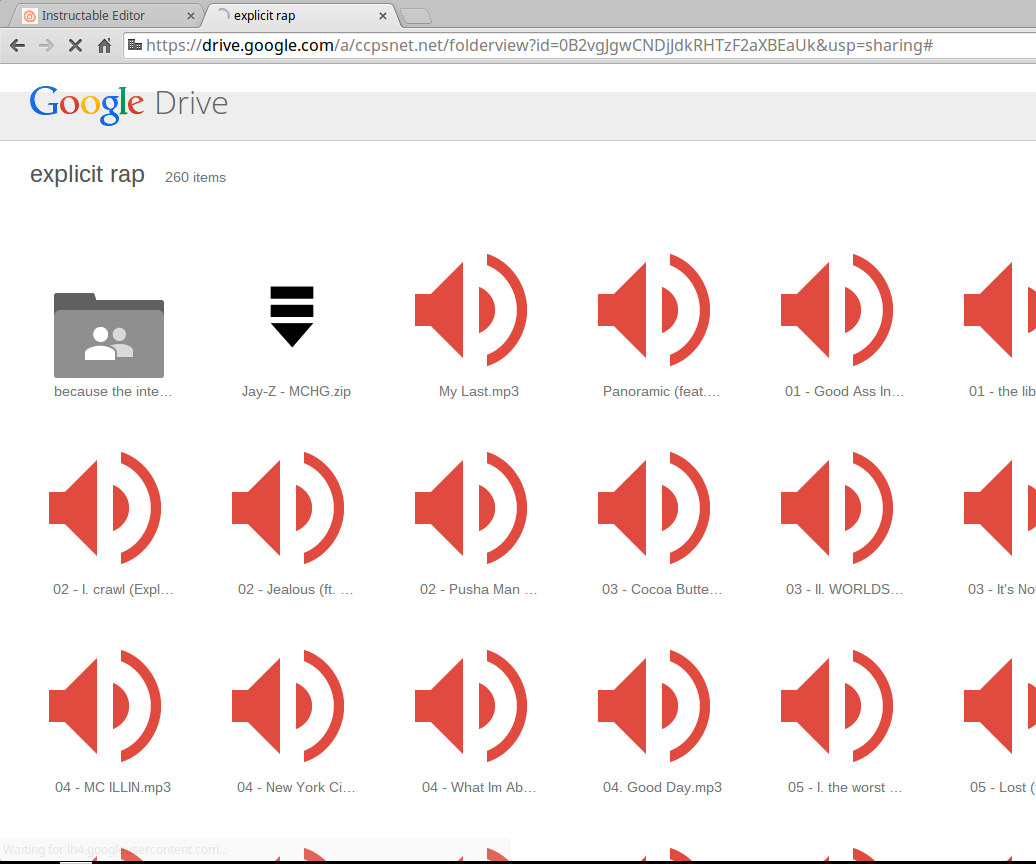
Task: Select the My Last.mp3 speaker icon
Action: (471, 310)
